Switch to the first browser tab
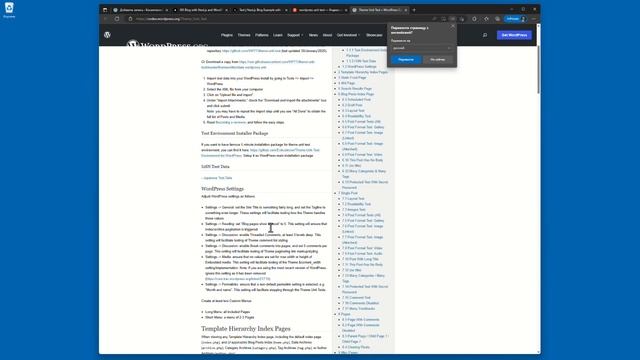This screenshot has width=640, height=360. 140,10
